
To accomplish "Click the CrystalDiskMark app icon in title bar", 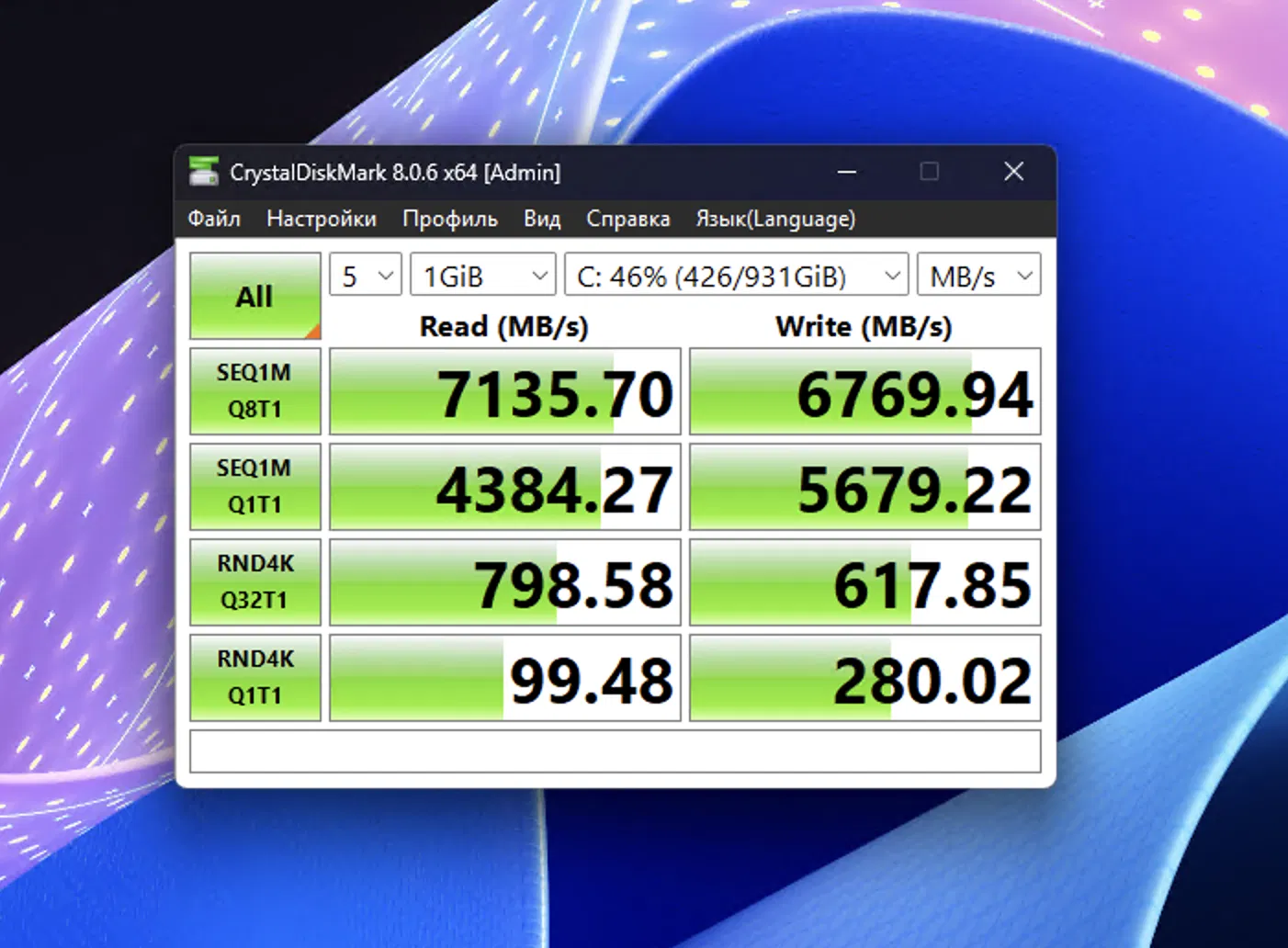I will (204, 172).
